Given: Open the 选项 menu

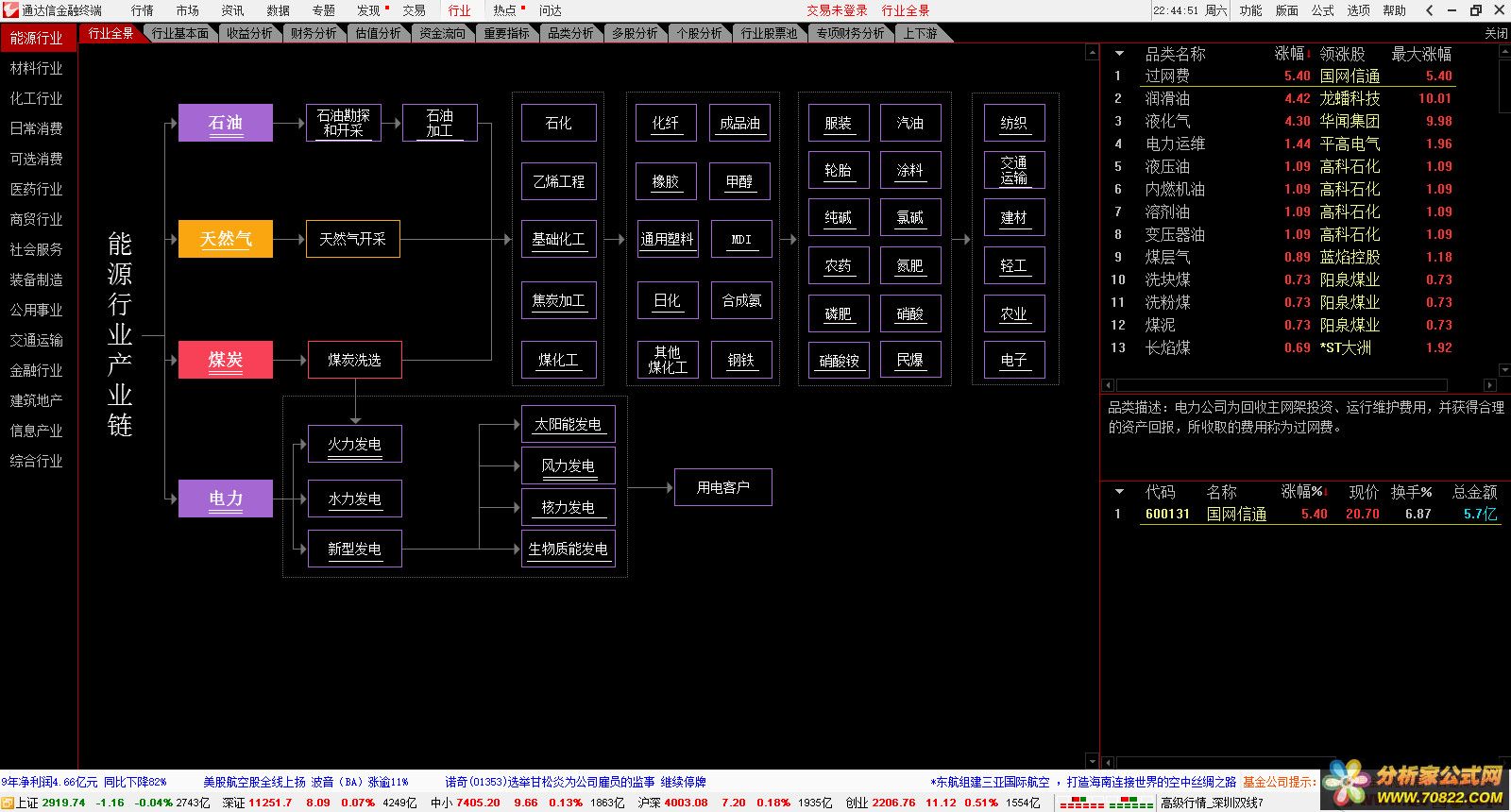Looking at the screenshot, I should point(1358,10).
